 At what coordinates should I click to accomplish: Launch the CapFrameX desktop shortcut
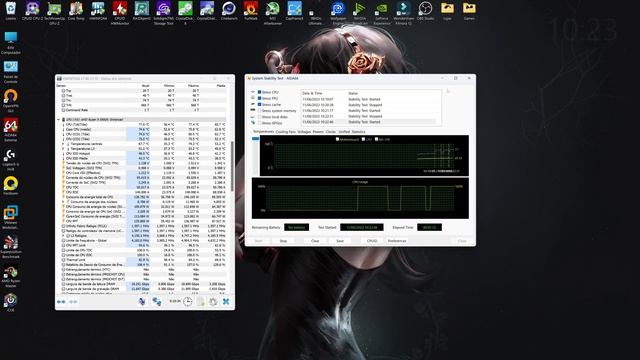(x=294, y=11)
